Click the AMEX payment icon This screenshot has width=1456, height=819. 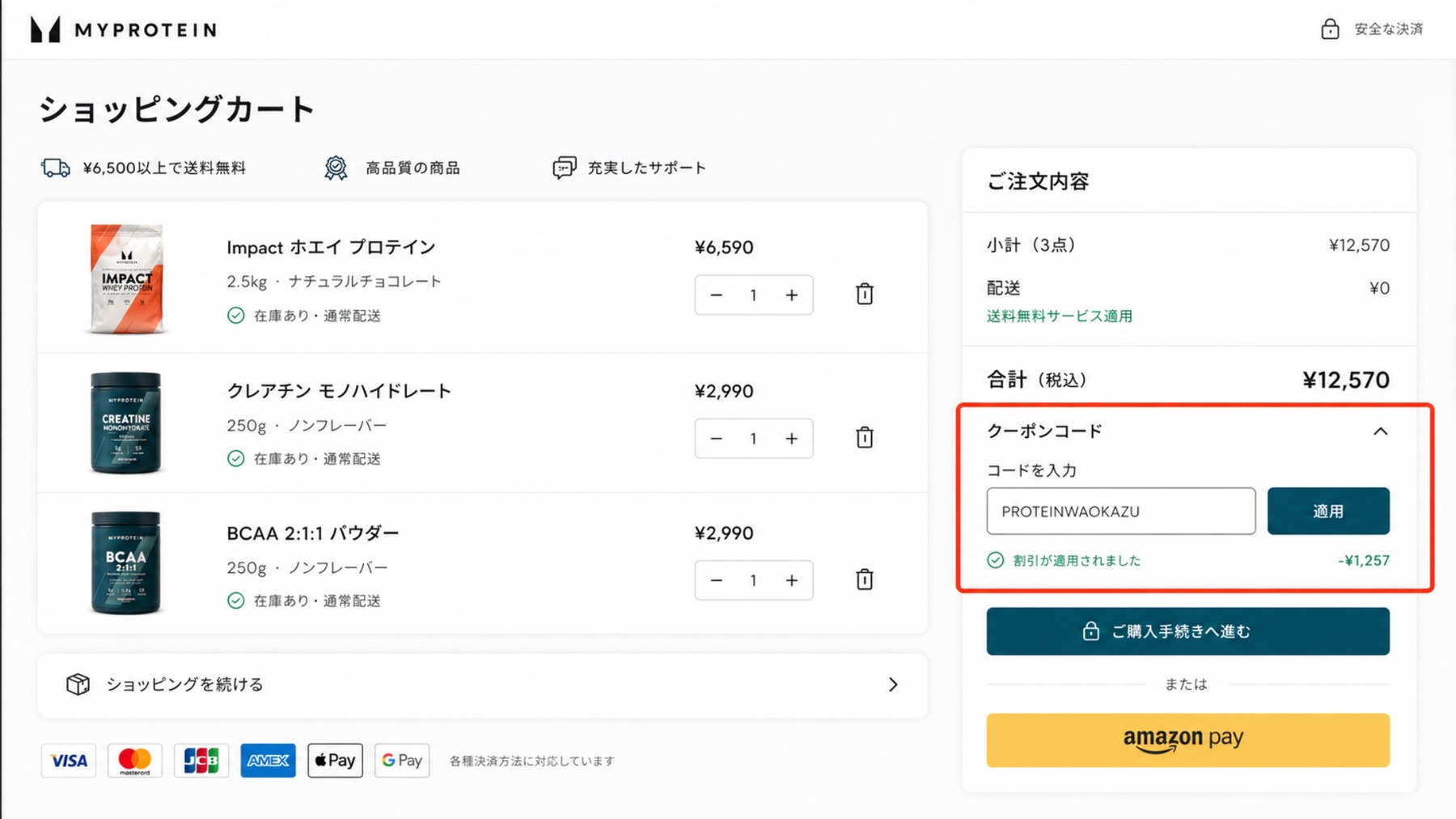tap(268, 761)
